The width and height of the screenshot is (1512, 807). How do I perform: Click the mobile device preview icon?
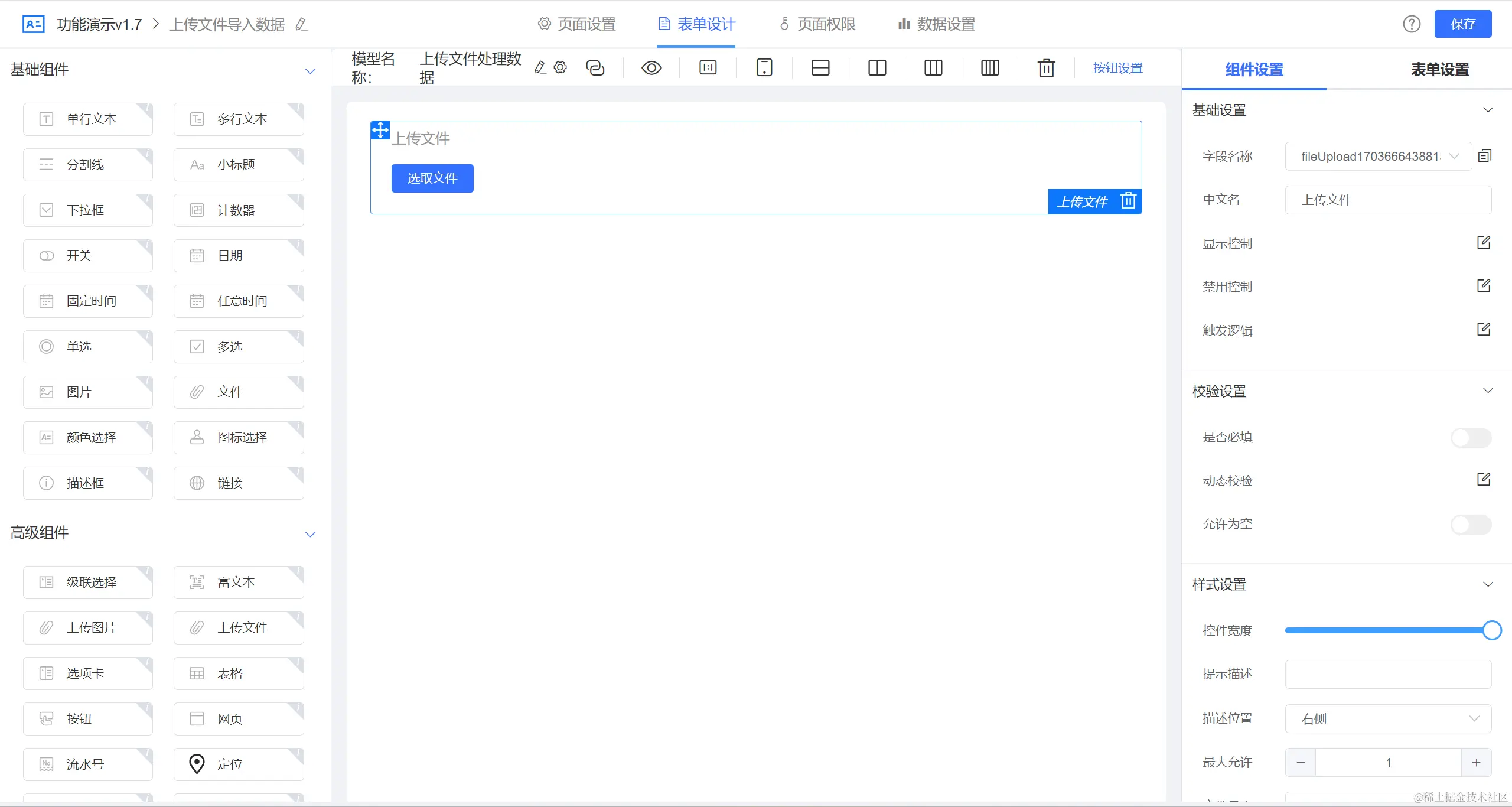coord(764,68)
